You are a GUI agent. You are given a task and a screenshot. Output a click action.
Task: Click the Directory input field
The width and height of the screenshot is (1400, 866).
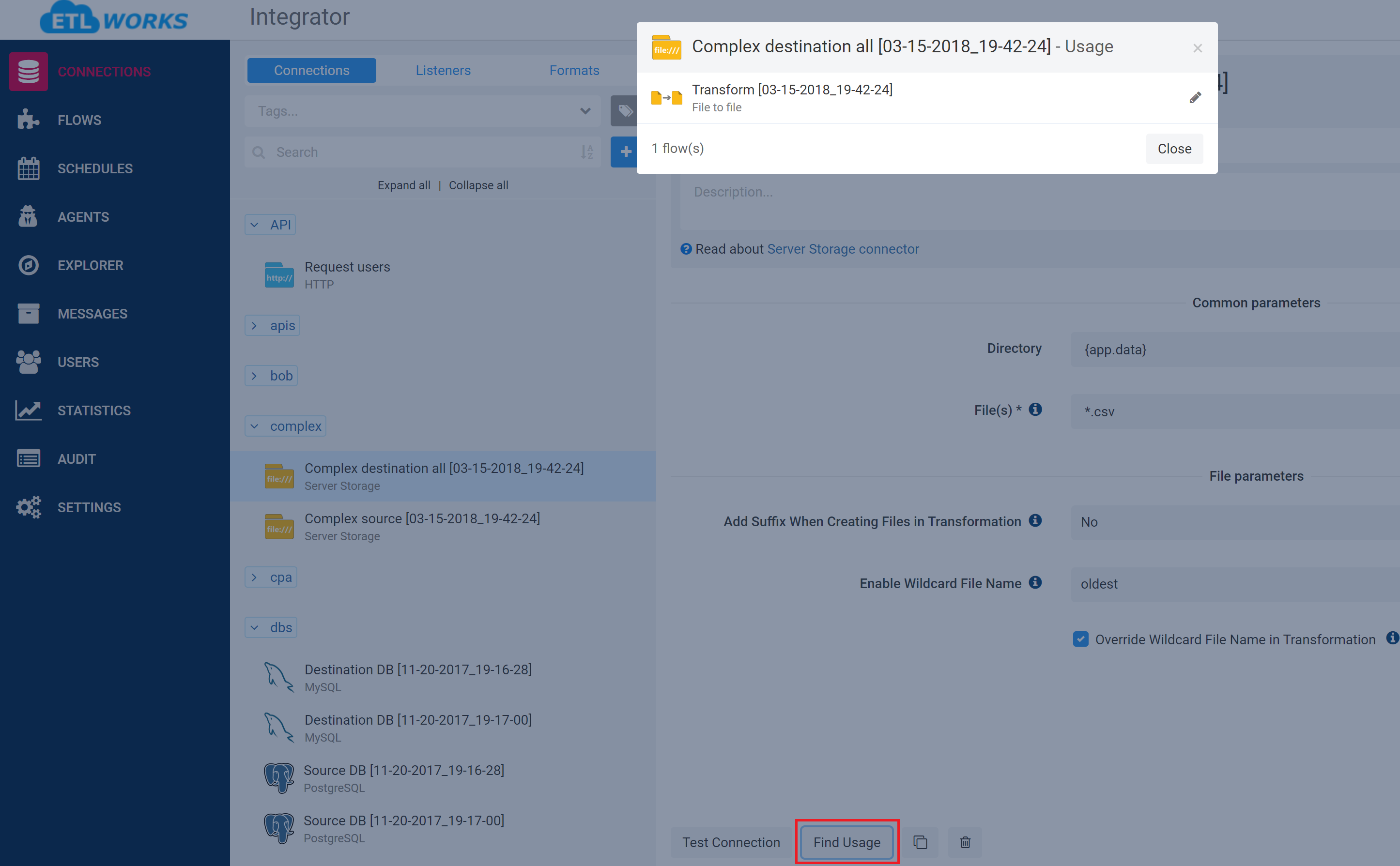tap(1235, 349)
